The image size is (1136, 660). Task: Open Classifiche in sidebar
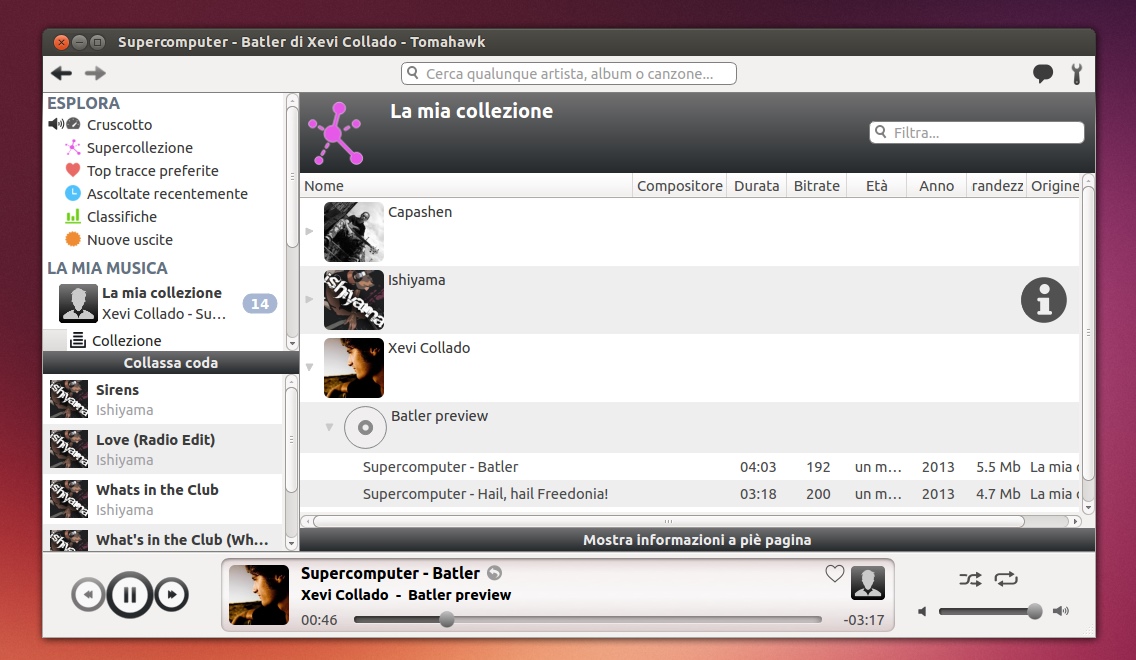122,217
